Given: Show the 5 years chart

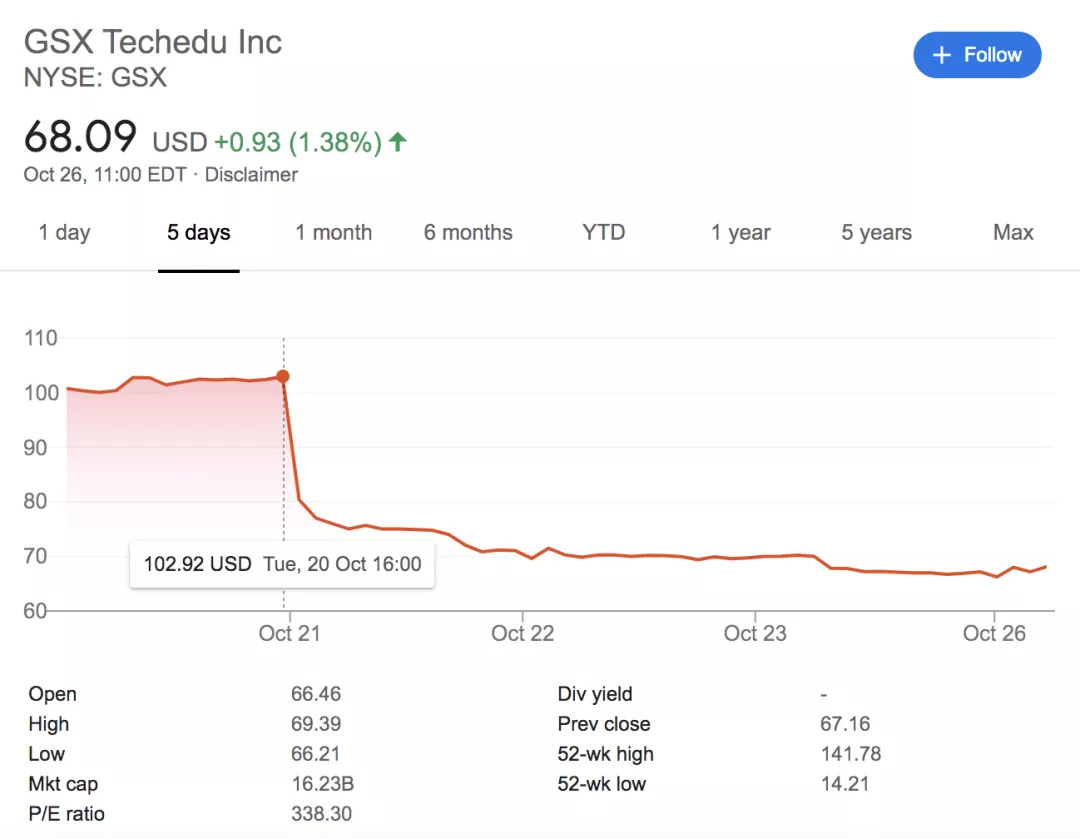Looking at the screenshot, I should point(876,233).
